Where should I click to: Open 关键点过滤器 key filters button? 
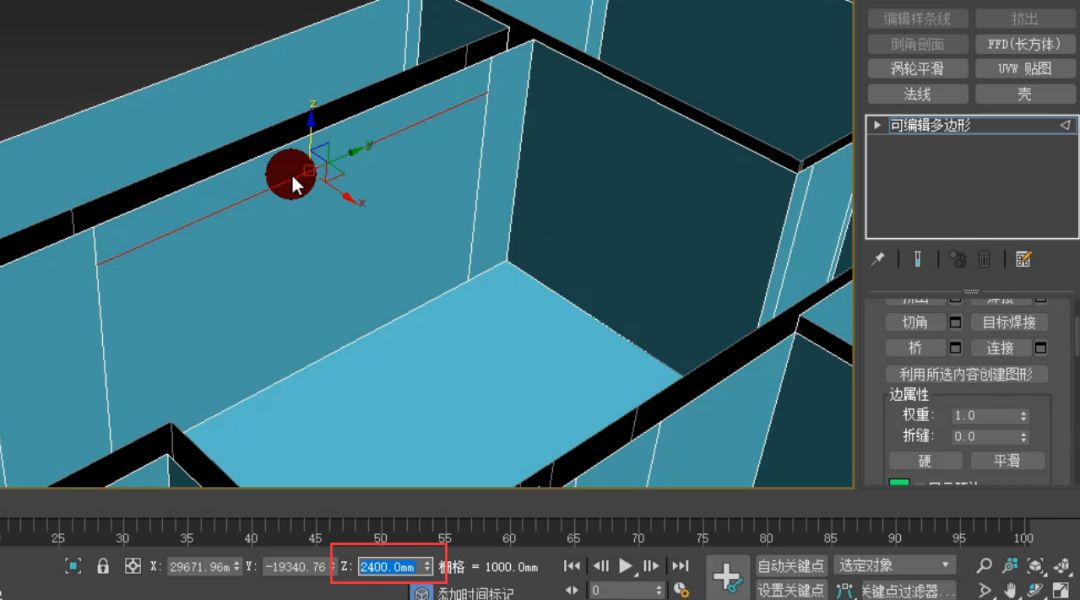(x=908, y=590)
